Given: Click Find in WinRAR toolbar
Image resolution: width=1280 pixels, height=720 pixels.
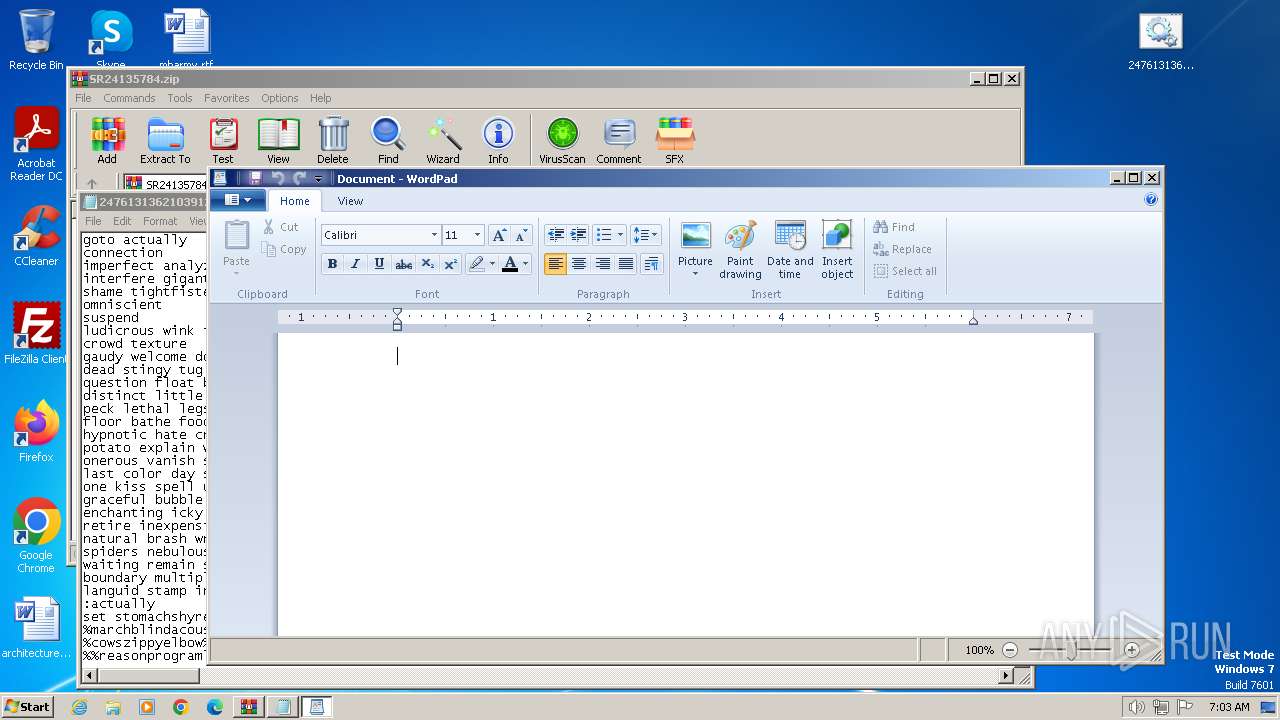Looking at the screenshot, I should (x=388, y=140).
